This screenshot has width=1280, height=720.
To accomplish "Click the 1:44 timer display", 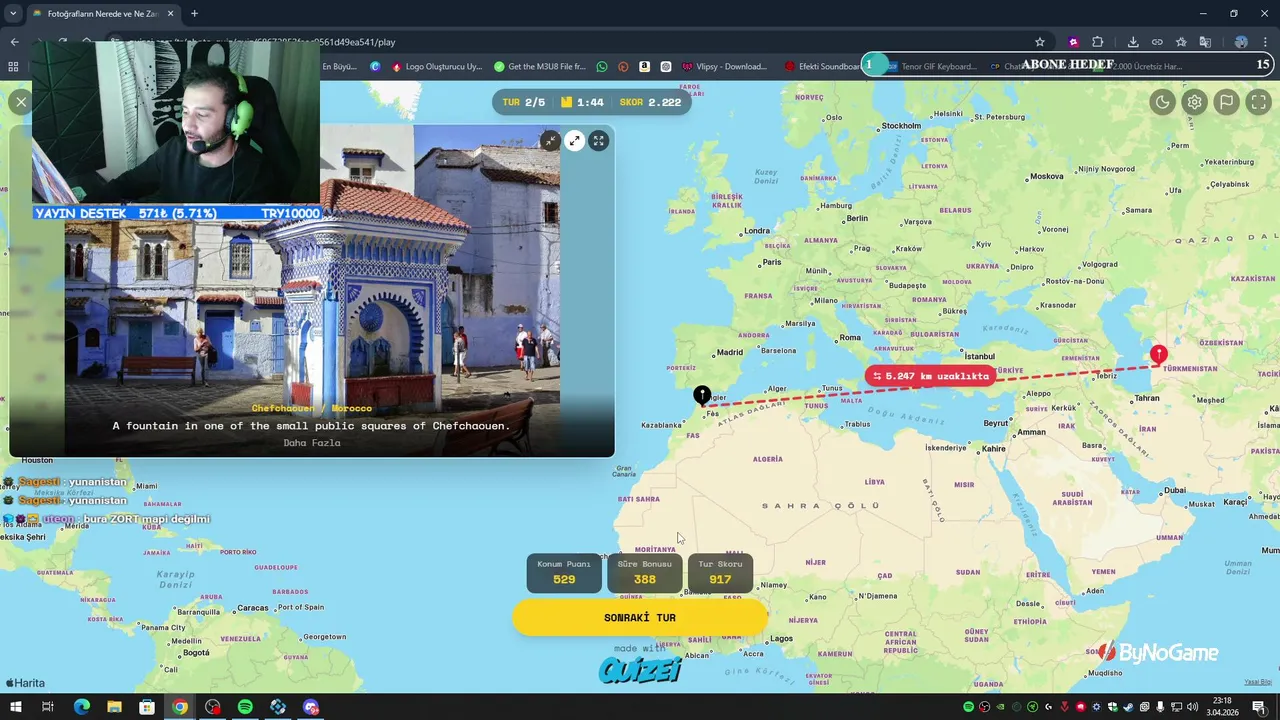I will click(582, 102).
